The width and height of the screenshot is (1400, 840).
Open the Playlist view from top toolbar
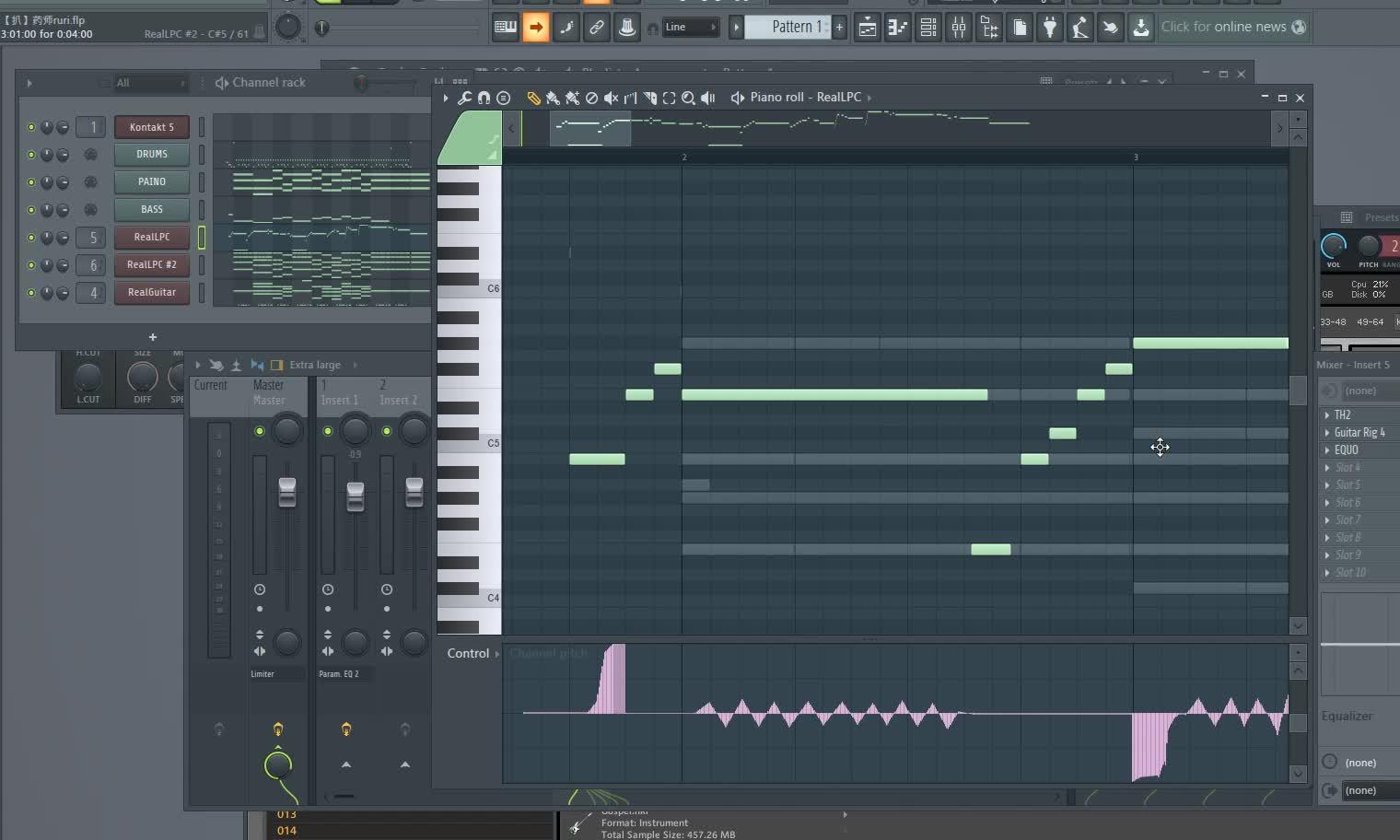pyautogui.click(x=868, y=28)
